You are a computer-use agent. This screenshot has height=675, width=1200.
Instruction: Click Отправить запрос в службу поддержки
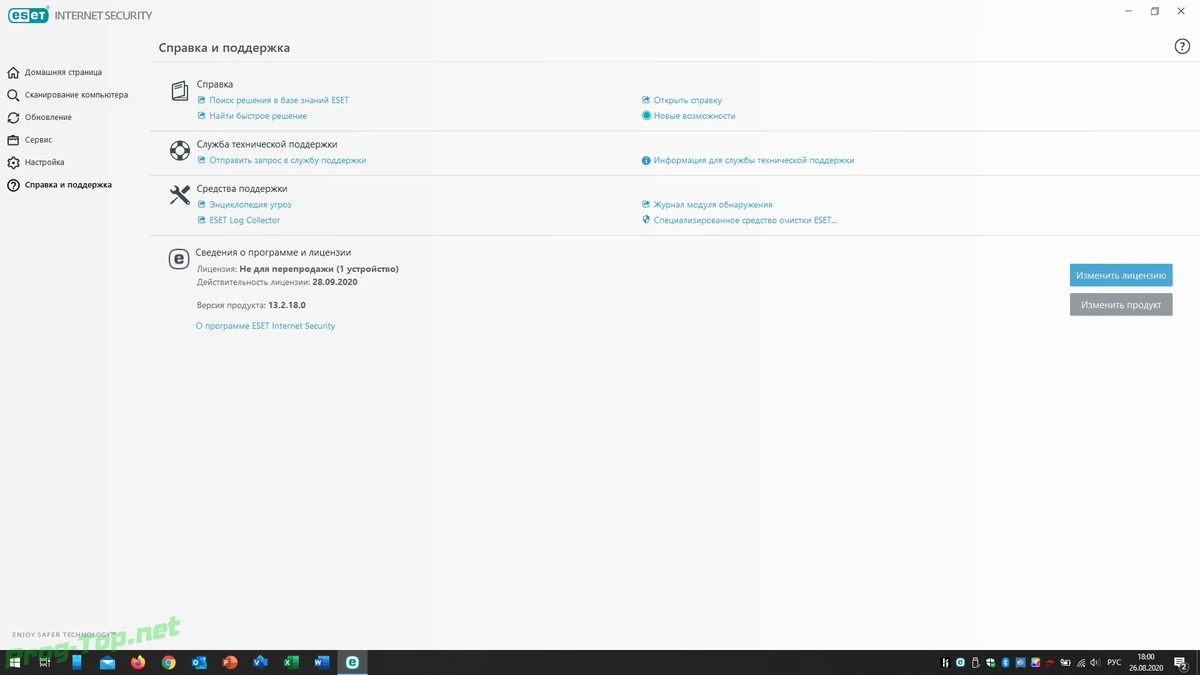(x=287, y=160)
